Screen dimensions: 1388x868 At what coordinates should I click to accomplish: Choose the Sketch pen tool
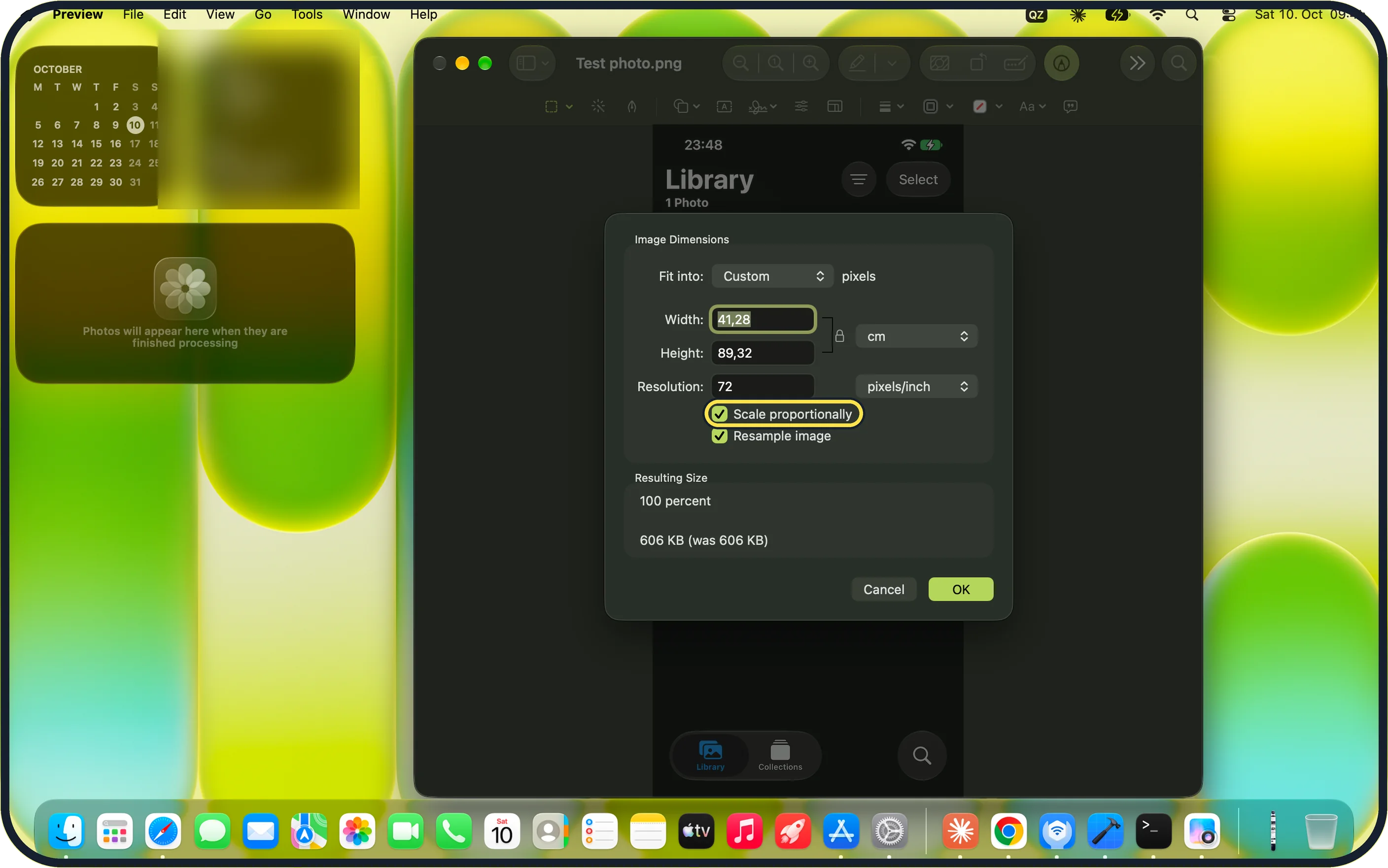(632, 106)
